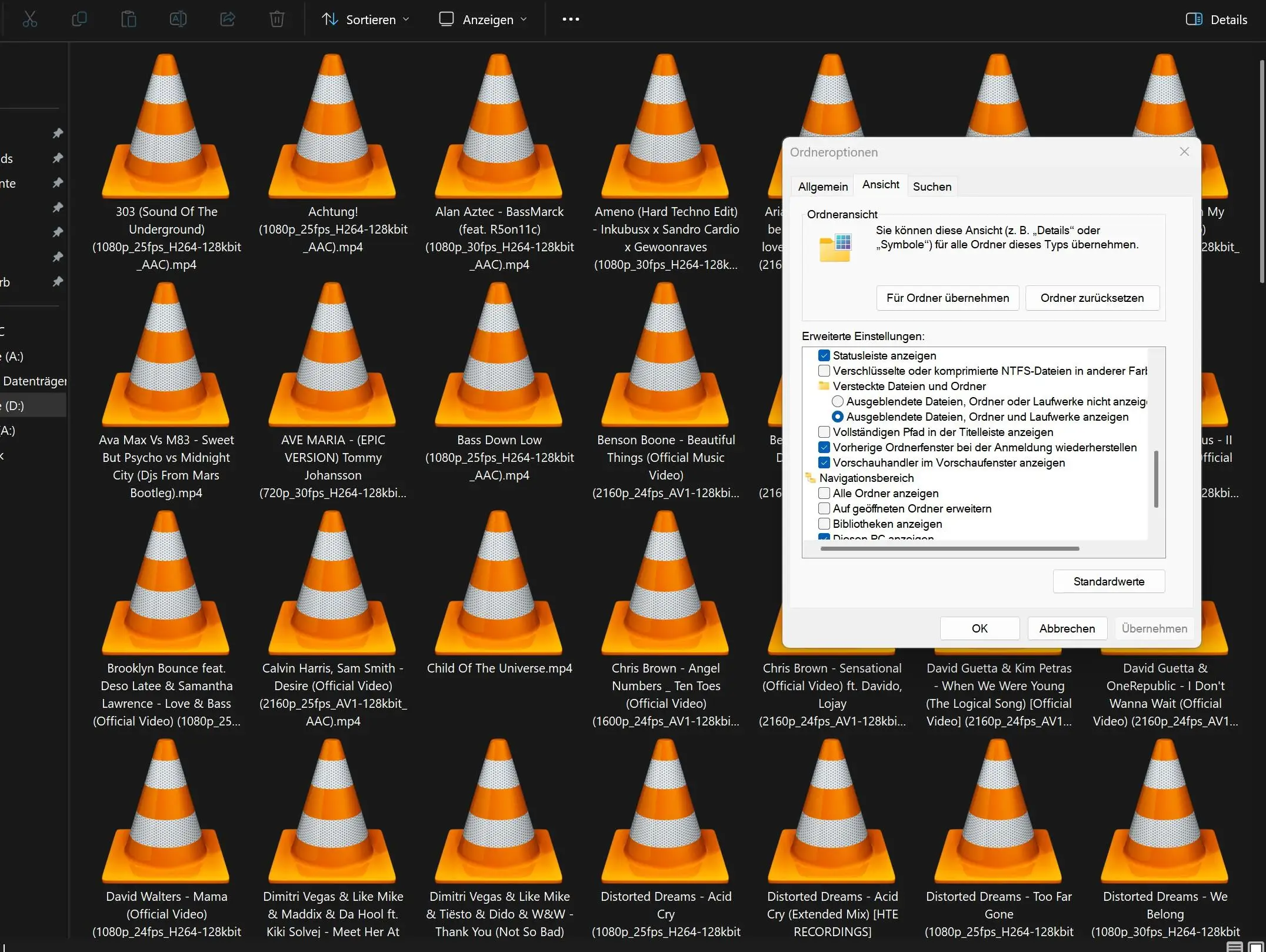Open the Share icon in the toolbar
Viewport: 1266px width, 952px height.
[226, 19]
